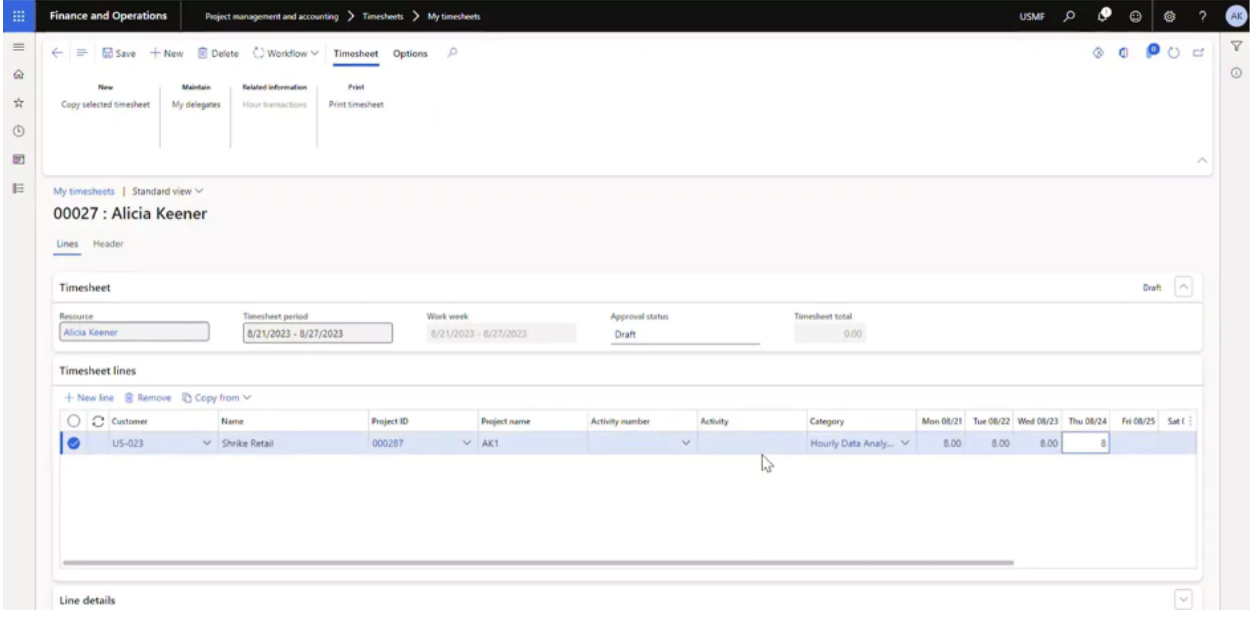Screen dimensions: 1258x620
Task: Click the horizontal scrollbar of the grid
Action: [x=538, y=563]
